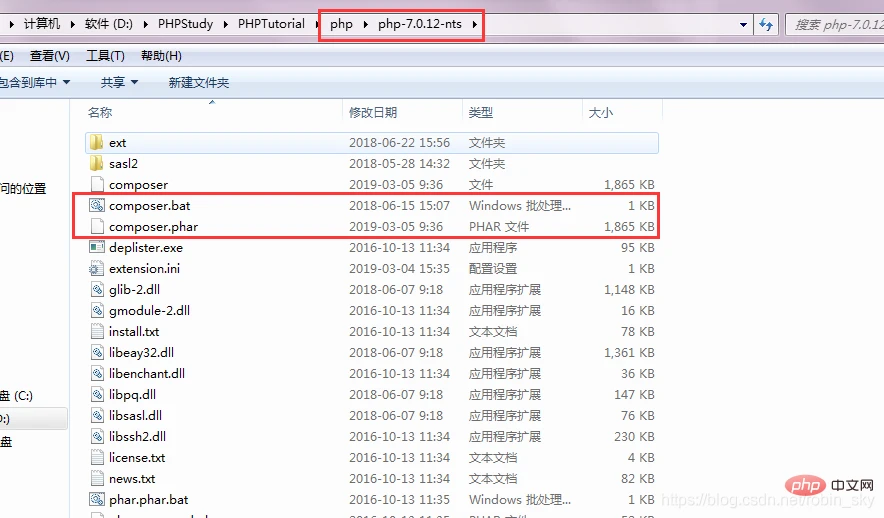Click the refresh button beside address bar
The image size is (884, 518).
point(767,24)
